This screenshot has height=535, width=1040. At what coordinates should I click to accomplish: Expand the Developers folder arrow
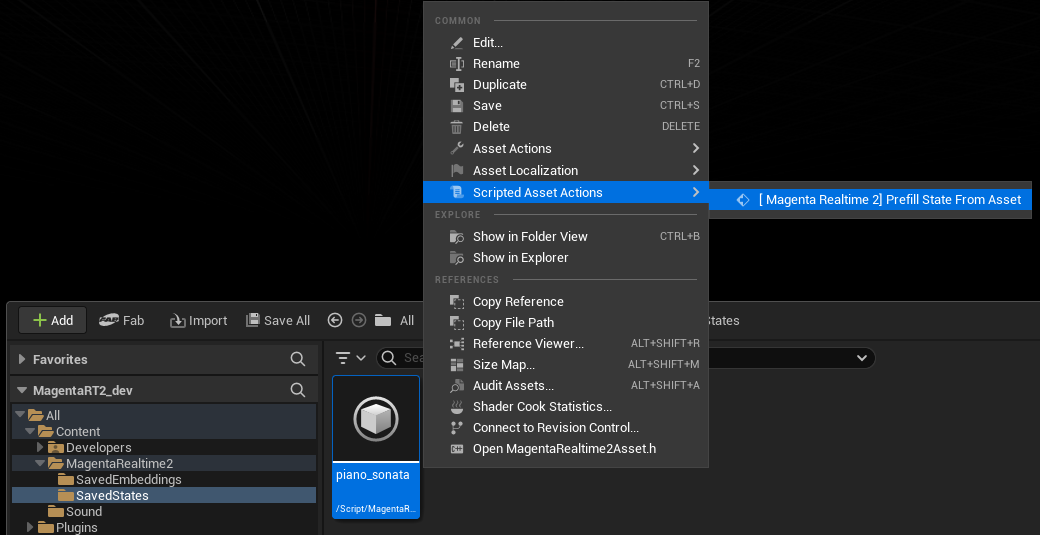(x=40, y=447)
